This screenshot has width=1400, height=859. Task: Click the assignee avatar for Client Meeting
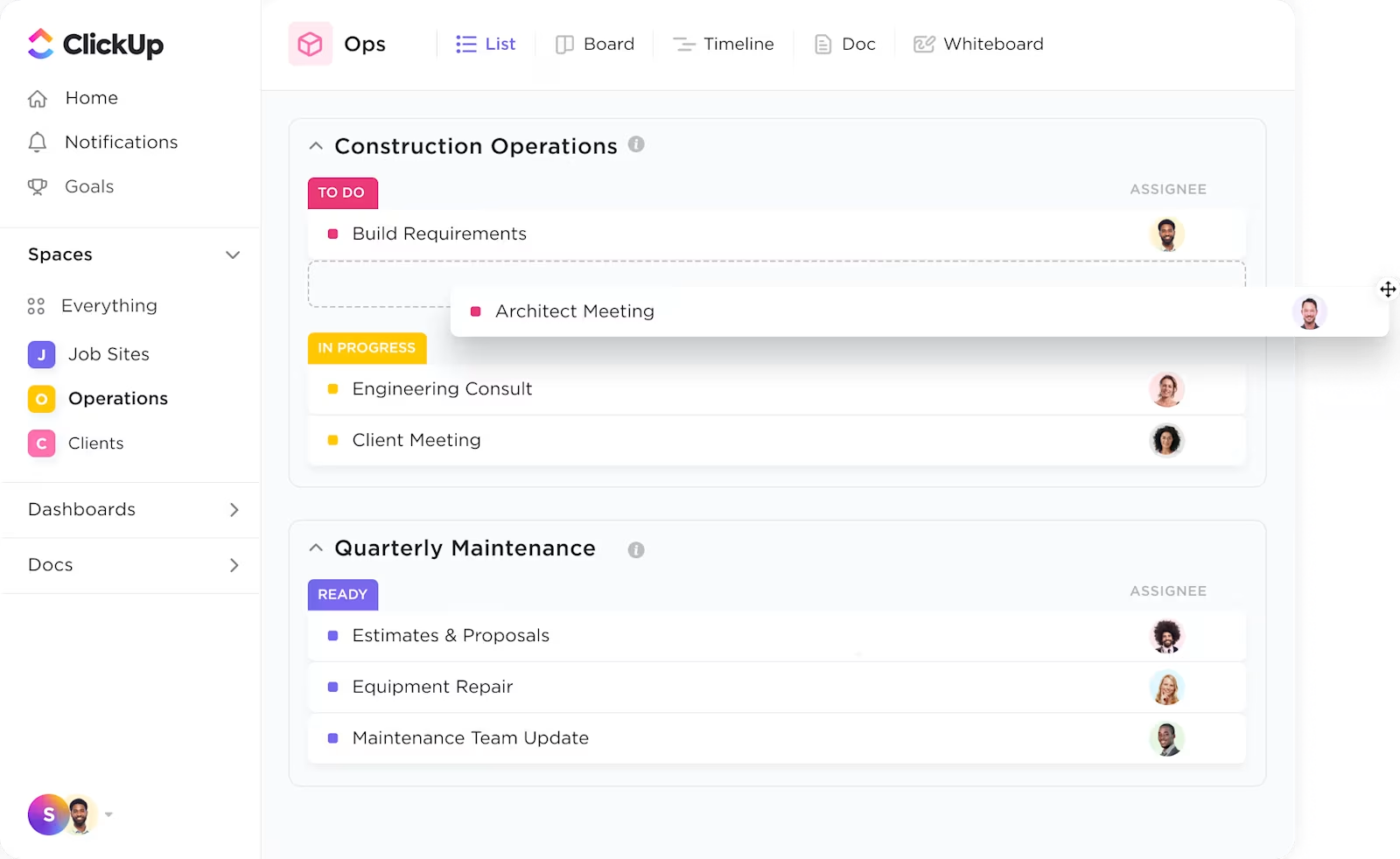coord(1166,440)
